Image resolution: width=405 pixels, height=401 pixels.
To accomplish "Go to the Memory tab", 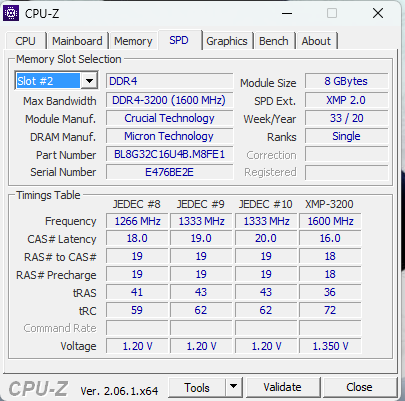I will 133,41.
